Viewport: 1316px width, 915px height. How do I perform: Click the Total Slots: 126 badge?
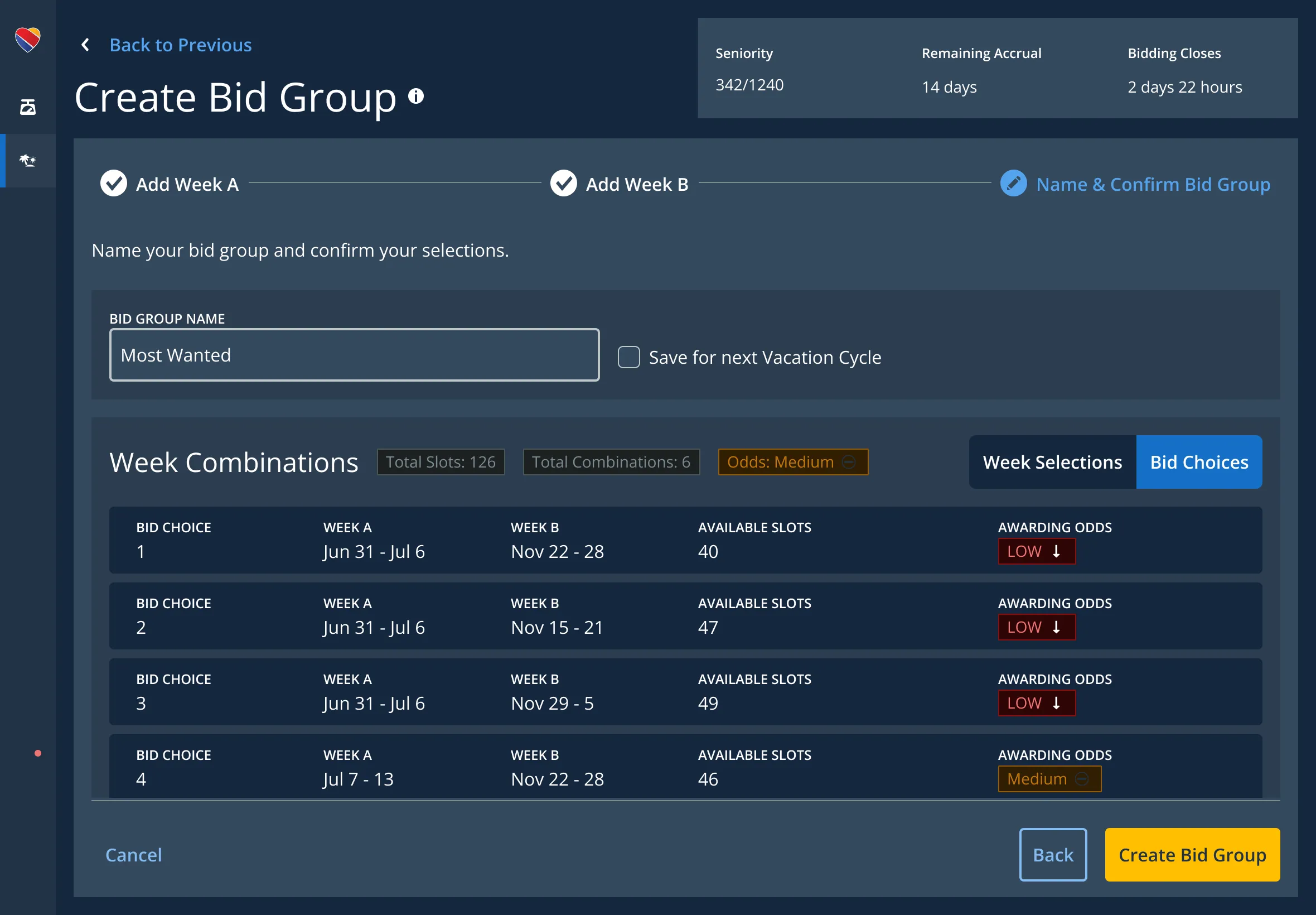pos(441,462)
